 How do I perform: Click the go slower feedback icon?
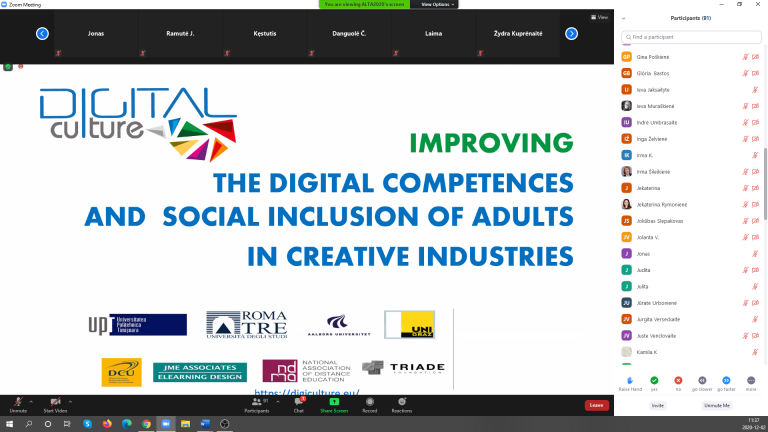702,383
